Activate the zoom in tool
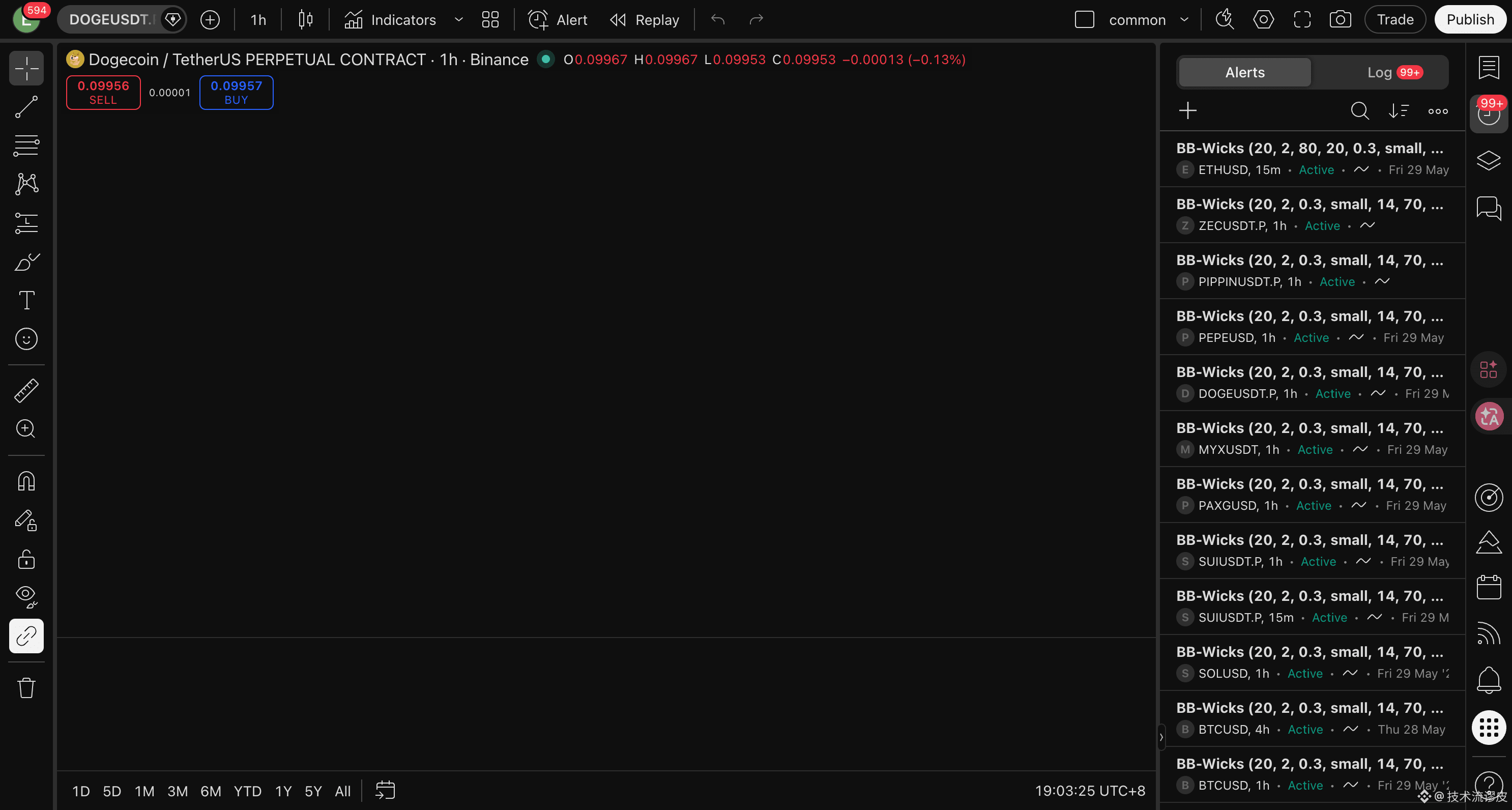 click(x=26, y=429)
